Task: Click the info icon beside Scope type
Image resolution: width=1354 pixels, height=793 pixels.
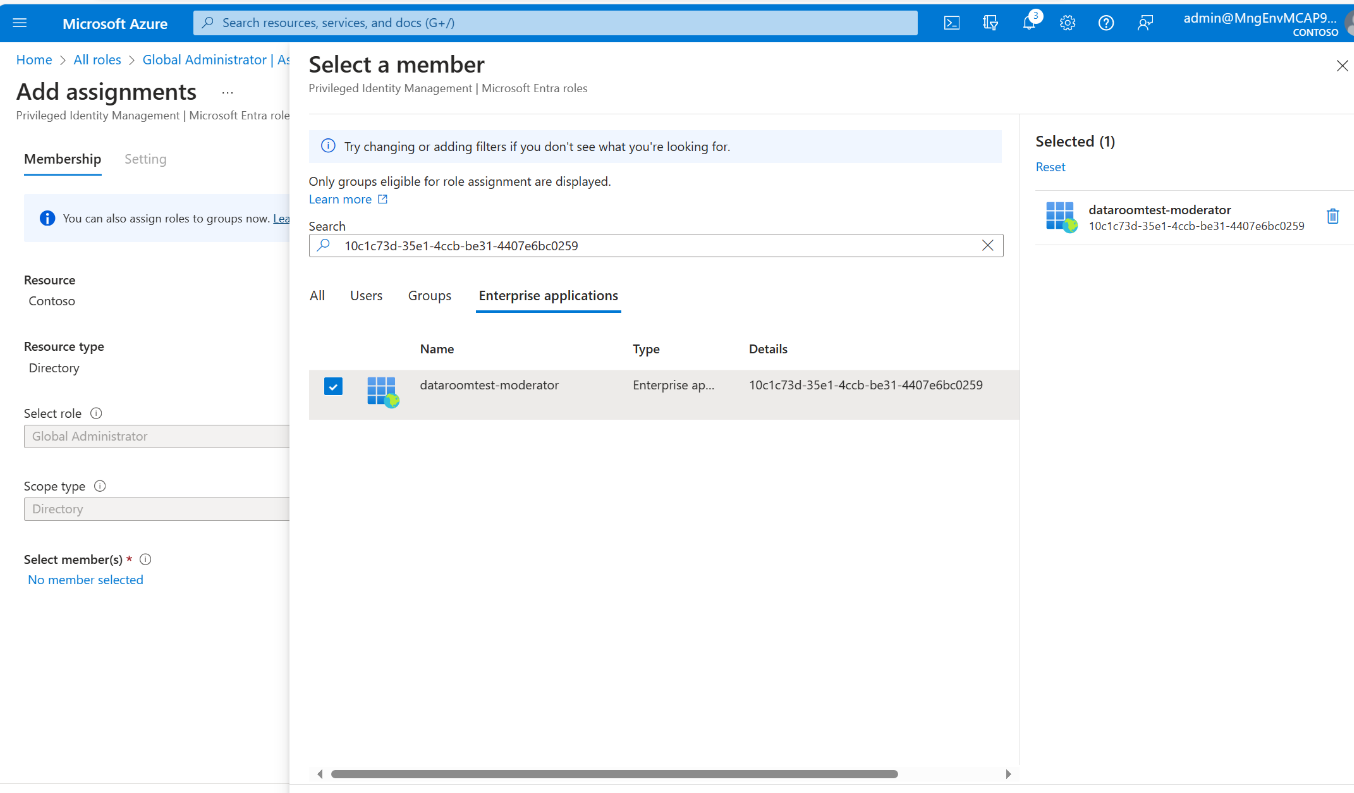Action: pyautogui.click(x=100, y=486)
